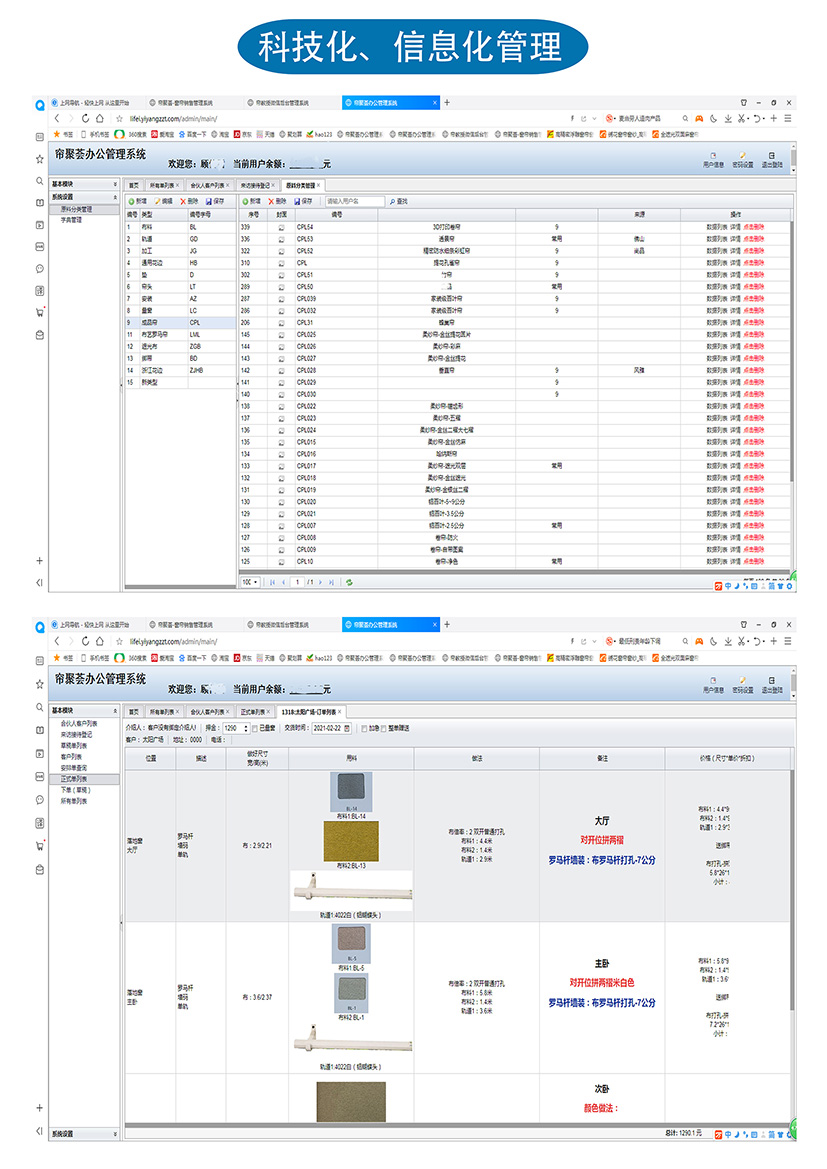Click red 删除 icon in right list toolbar
Viewport: 827px width, 1169px height.
[x=270, y=201]
